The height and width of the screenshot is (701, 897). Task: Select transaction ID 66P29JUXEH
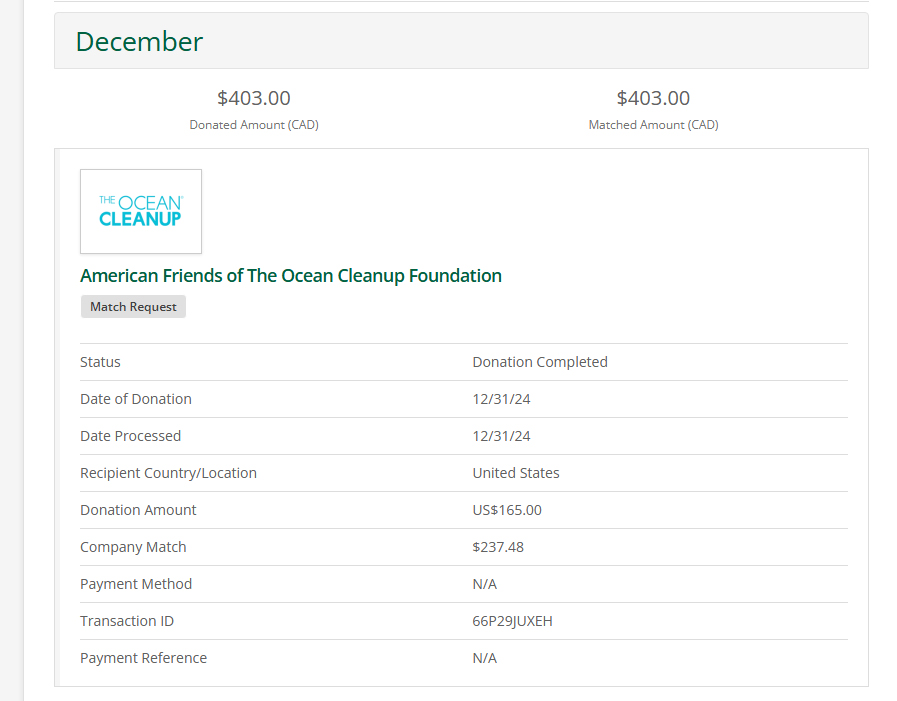coord(512,621)
